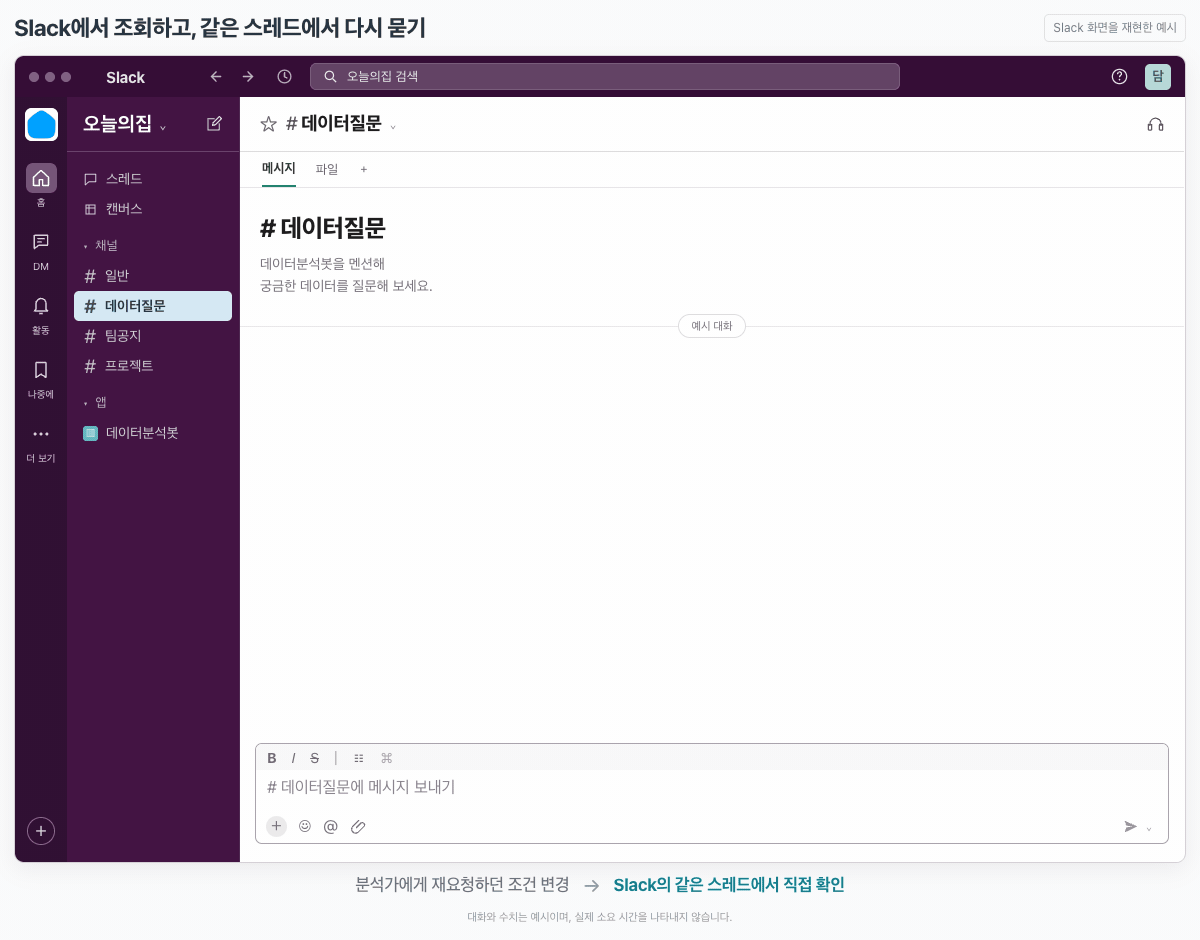
Task: Open 스레드 in the sidebar
Action: coord(153,179)
